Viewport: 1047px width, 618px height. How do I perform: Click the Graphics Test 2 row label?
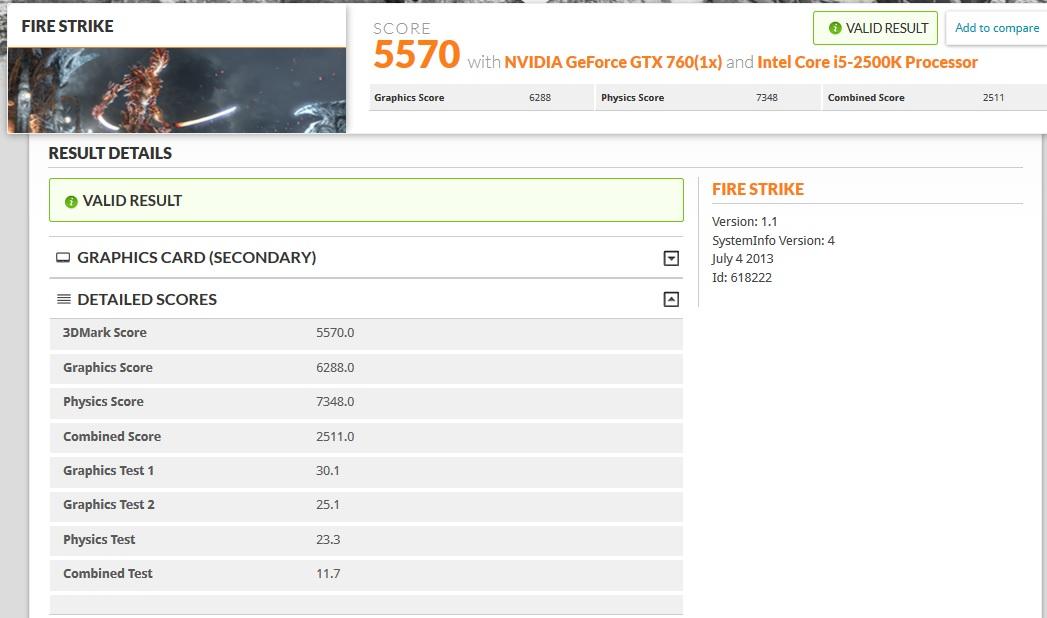click(x=109, y=505)
